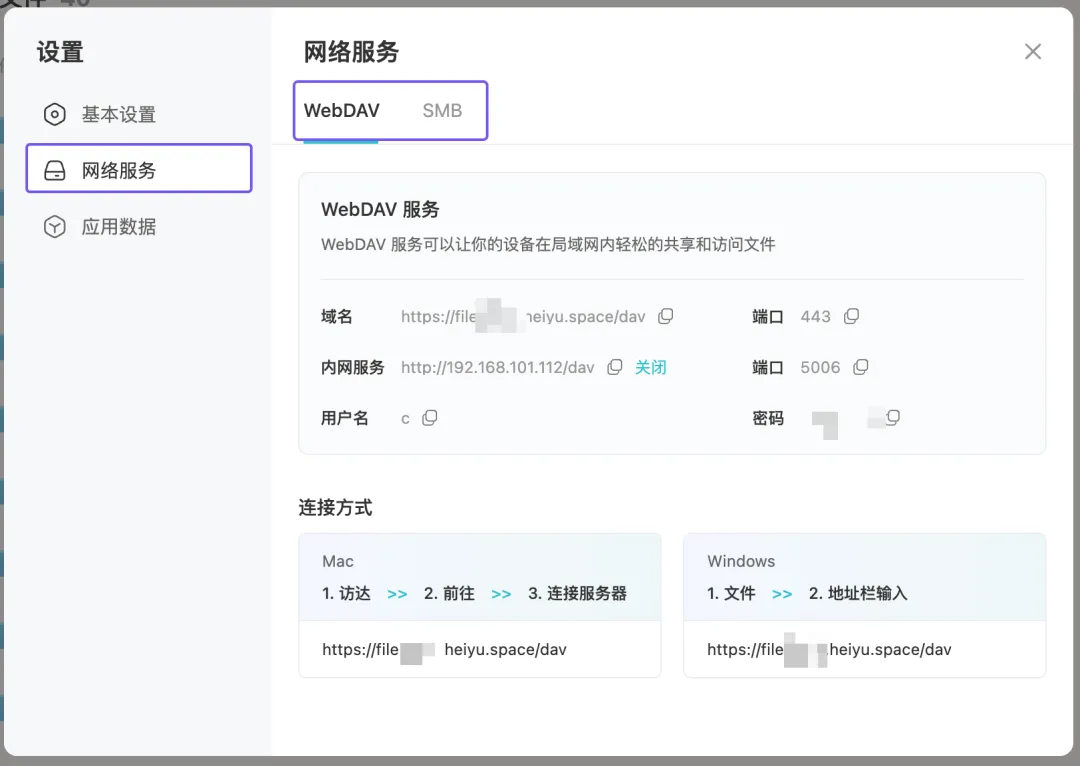Click Mac step 3. 连接服务器
Image resolution: width=1080 pixels, height=766 pixels.
577,593
